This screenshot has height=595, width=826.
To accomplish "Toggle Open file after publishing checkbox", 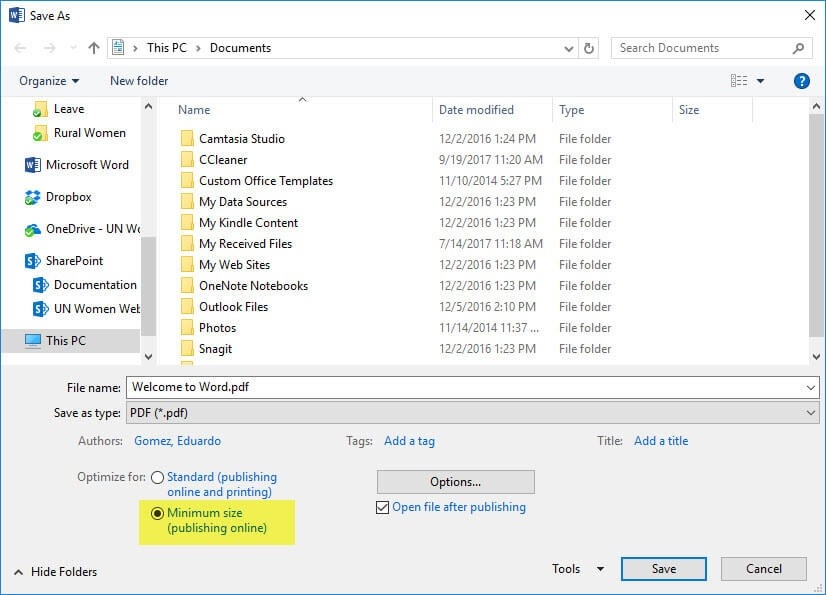I will coord(382,508).
